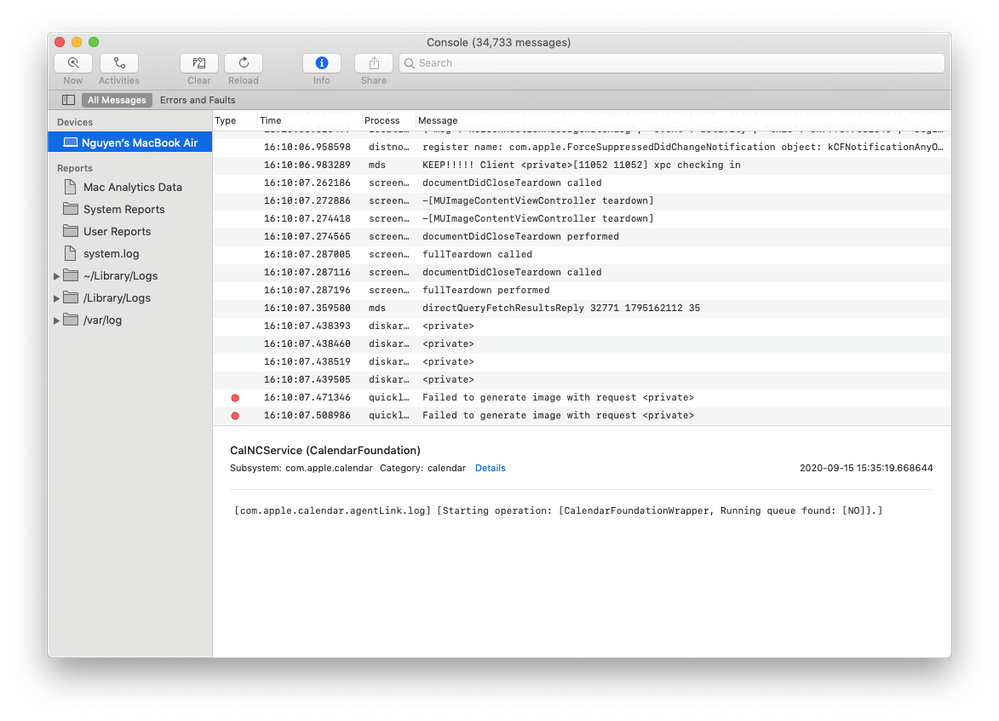Reload the console log

pos(243,63)
